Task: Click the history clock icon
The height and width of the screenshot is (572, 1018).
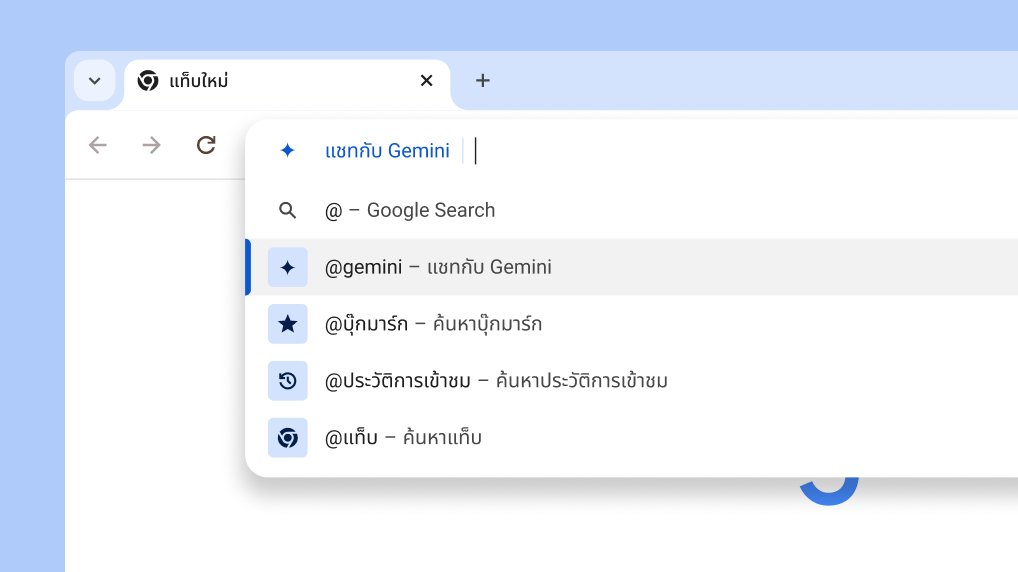Action: tap(288, 380)
